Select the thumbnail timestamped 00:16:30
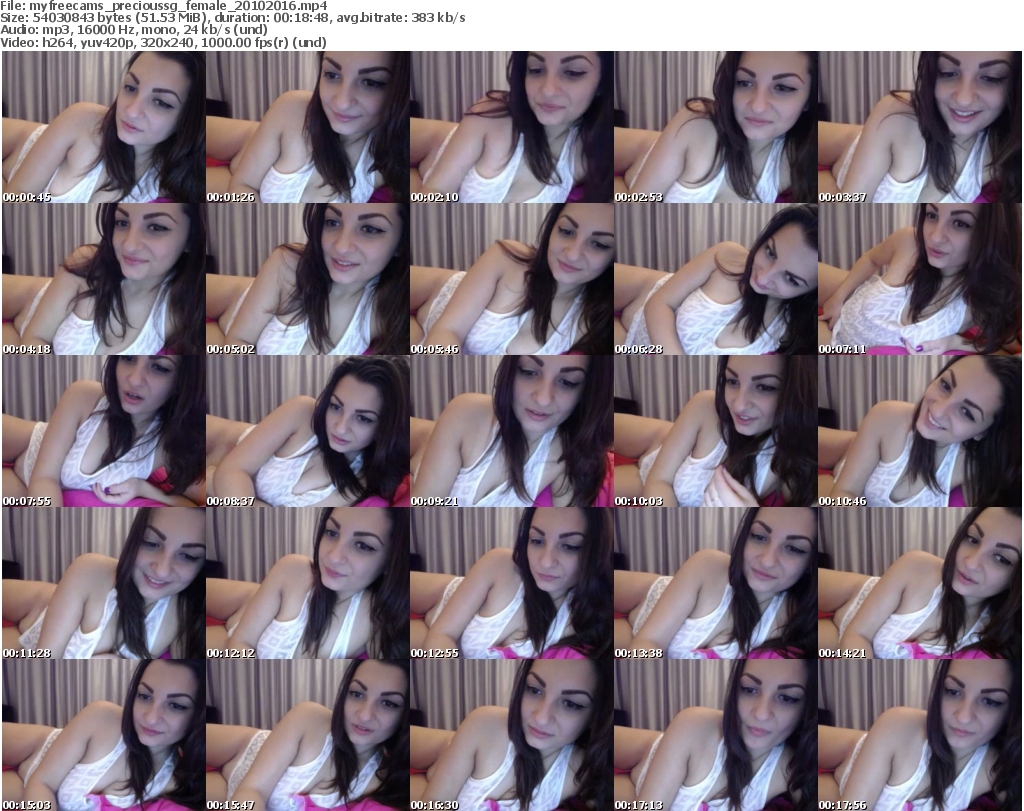The height and width of the screenshot is (811, 1024). pos(512,735)
